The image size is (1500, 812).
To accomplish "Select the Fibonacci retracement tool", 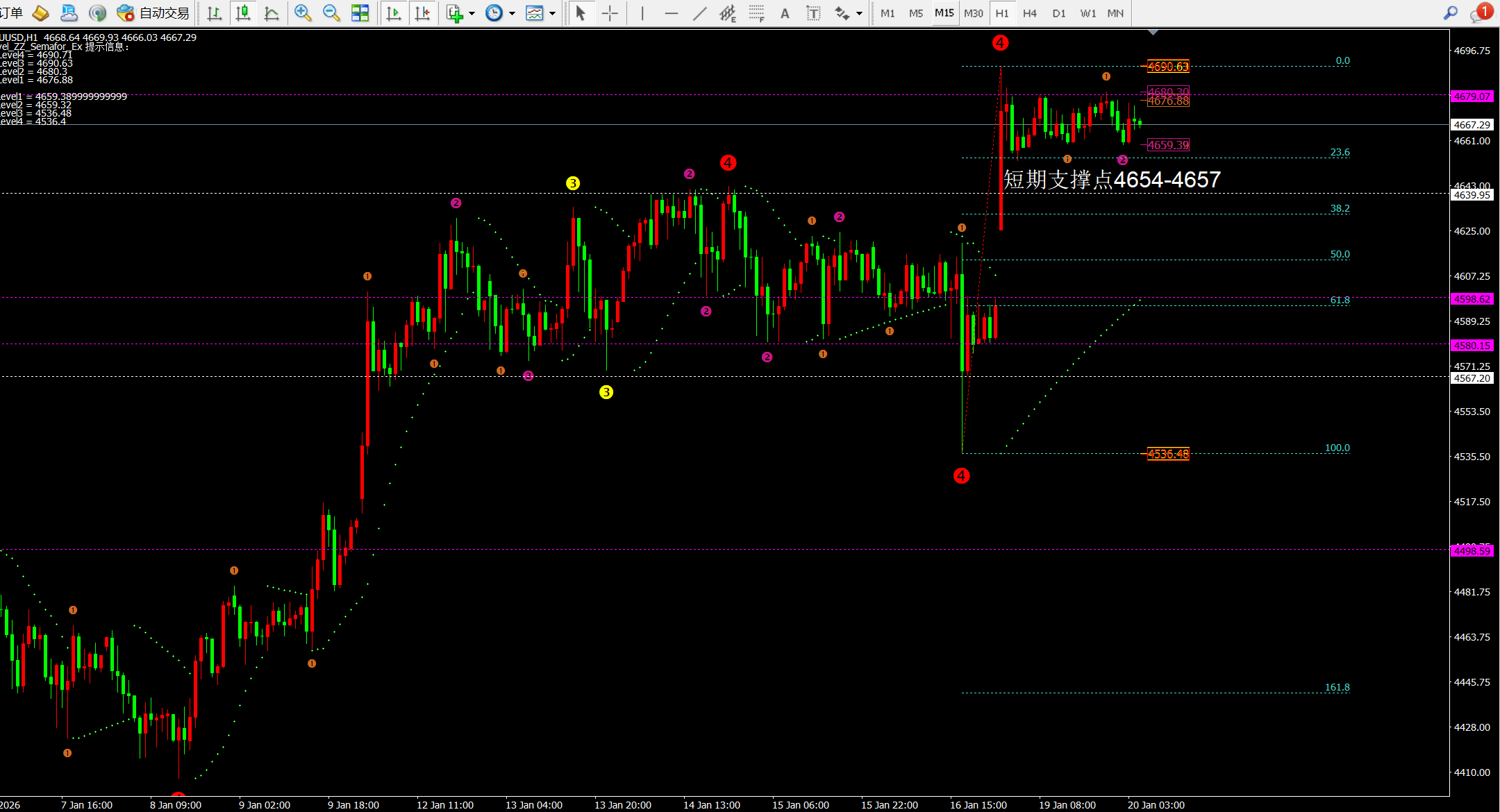I will tap(756, 13).
